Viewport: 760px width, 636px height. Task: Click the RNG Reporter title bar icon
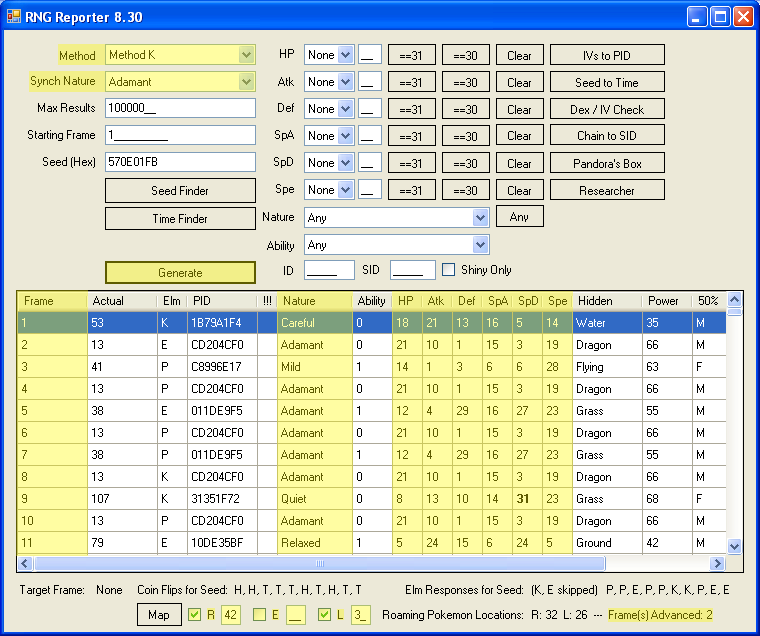[14, 16]
